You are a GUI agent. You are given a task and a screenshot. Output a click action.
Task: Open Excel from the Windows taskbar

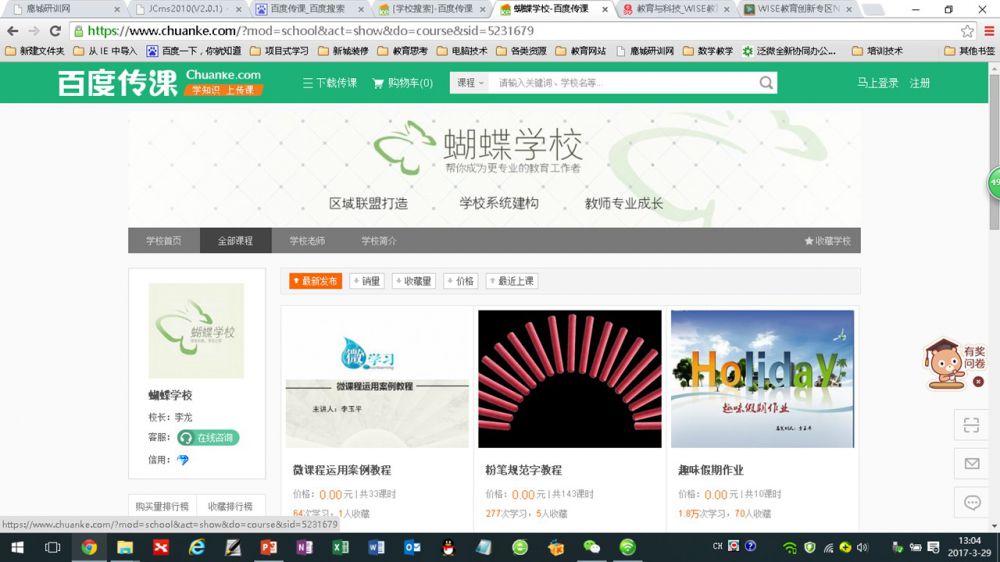point(340,547)
